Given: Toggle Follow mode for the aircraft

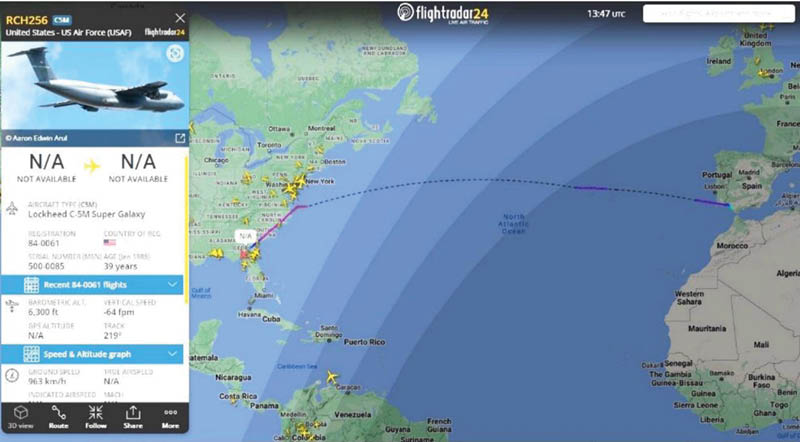Looking at the screenshot, I should (x=96, y=418).
